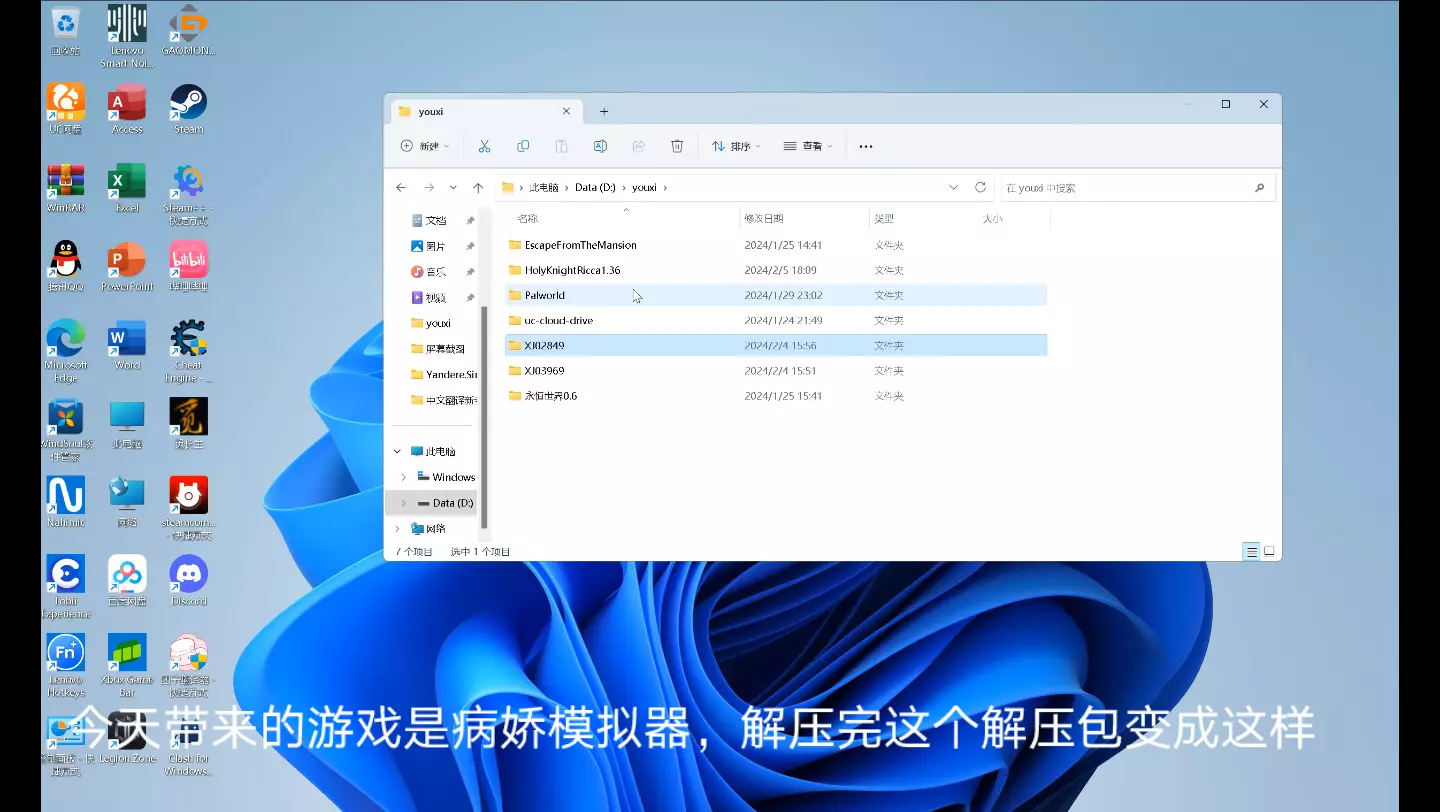Expand the Data (D:) tree node
The width and height of the screenshot is (1440, 812).
(x=404, y=503)
